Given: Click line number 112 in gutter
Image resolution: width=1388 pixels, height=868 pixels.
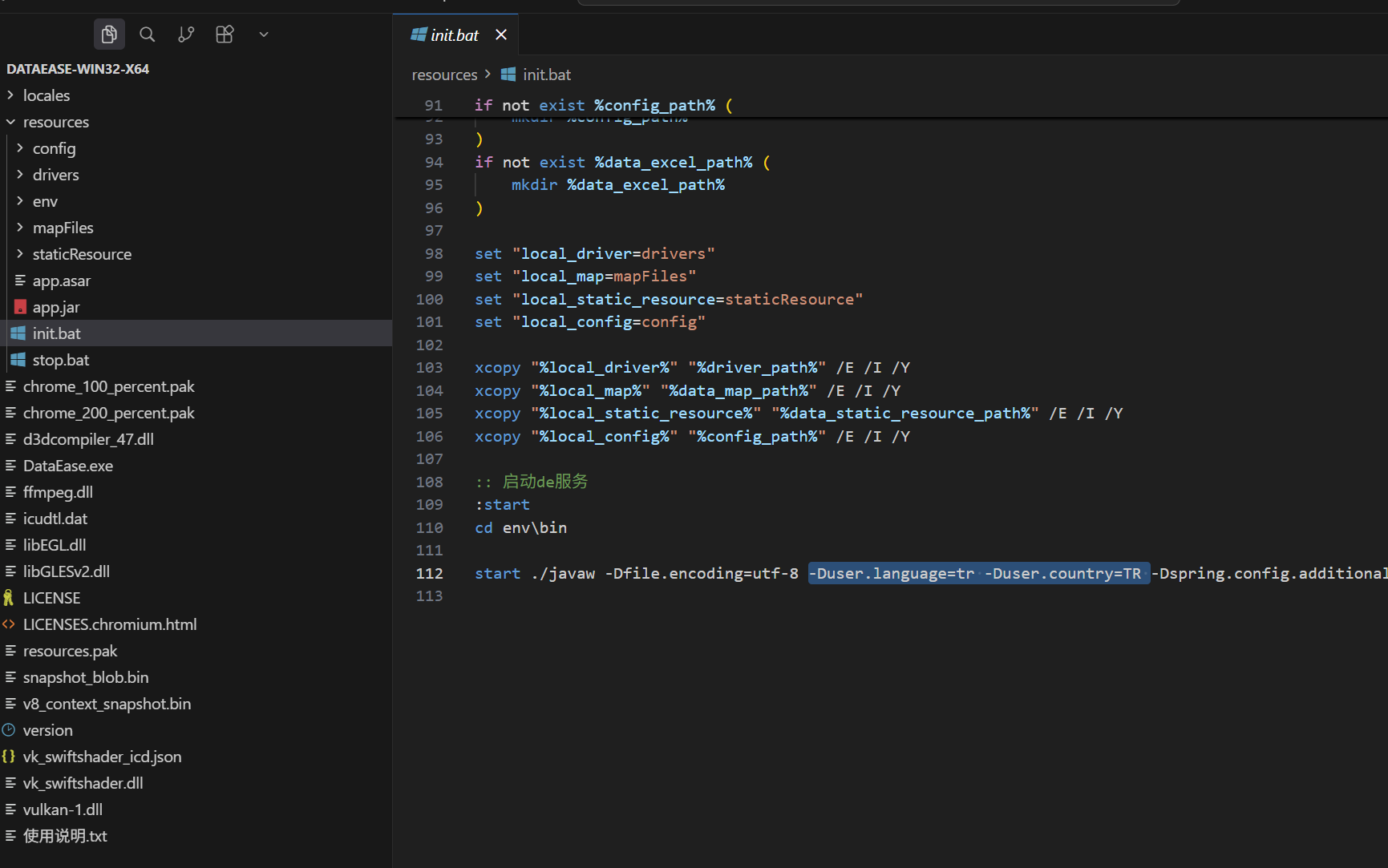Looking at the screenshot, I should coord(429,573).
